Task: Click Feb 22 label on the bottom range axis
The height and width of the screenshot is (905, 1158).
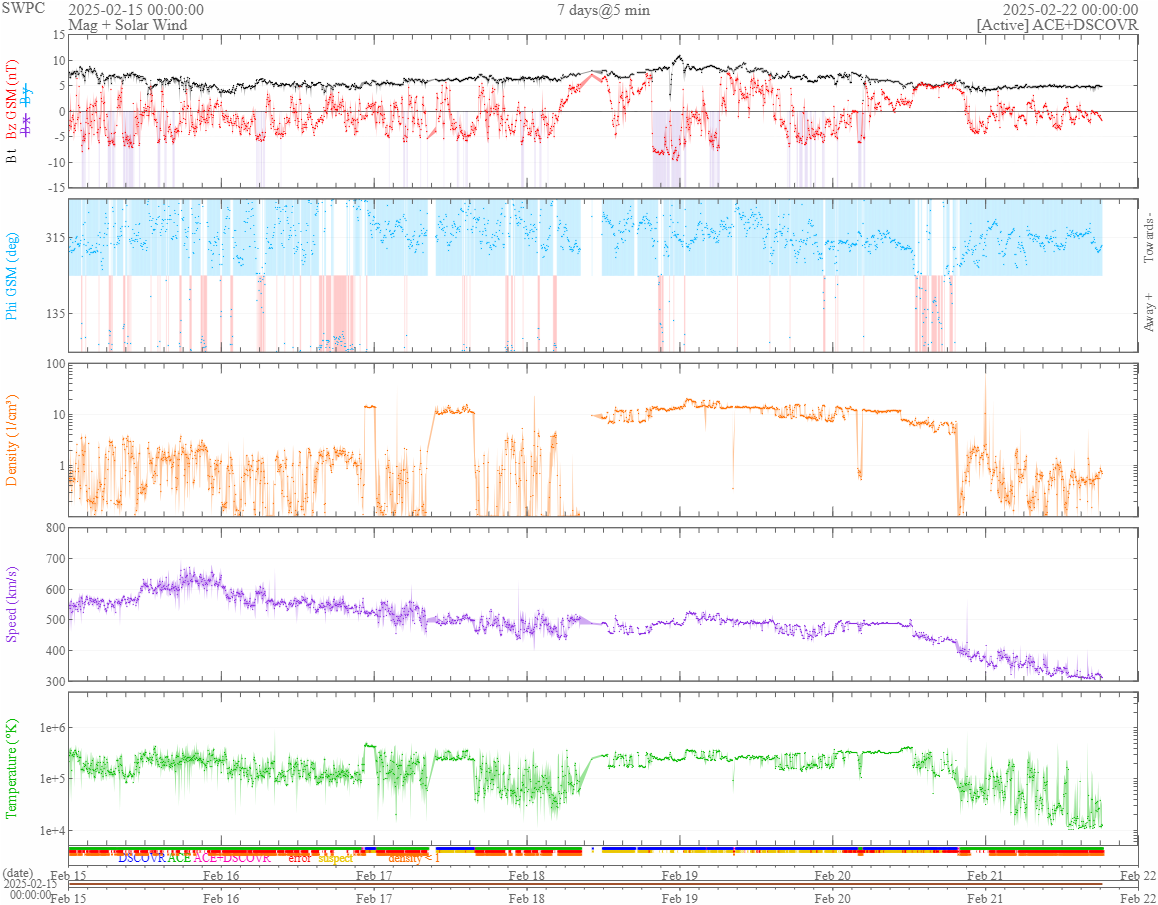Action: [1138, 898]
